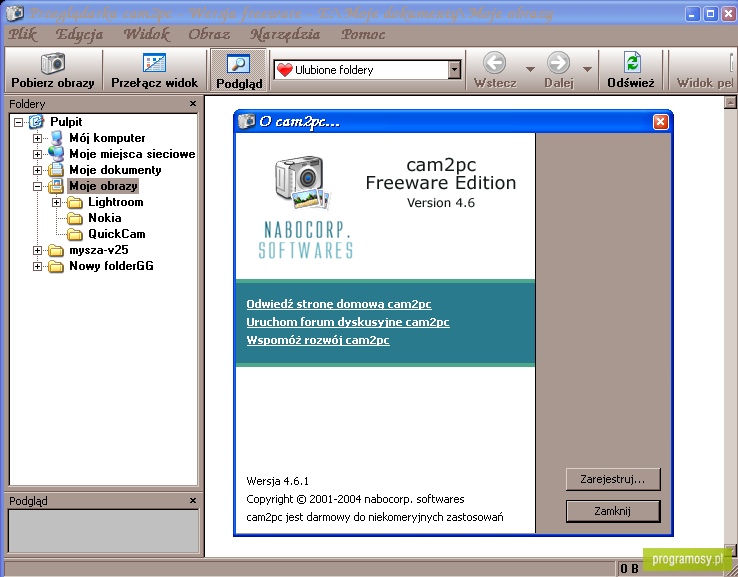Expand the Nowy folderGG node
This screenshot has width=738, height=577.
click(37, 266)
